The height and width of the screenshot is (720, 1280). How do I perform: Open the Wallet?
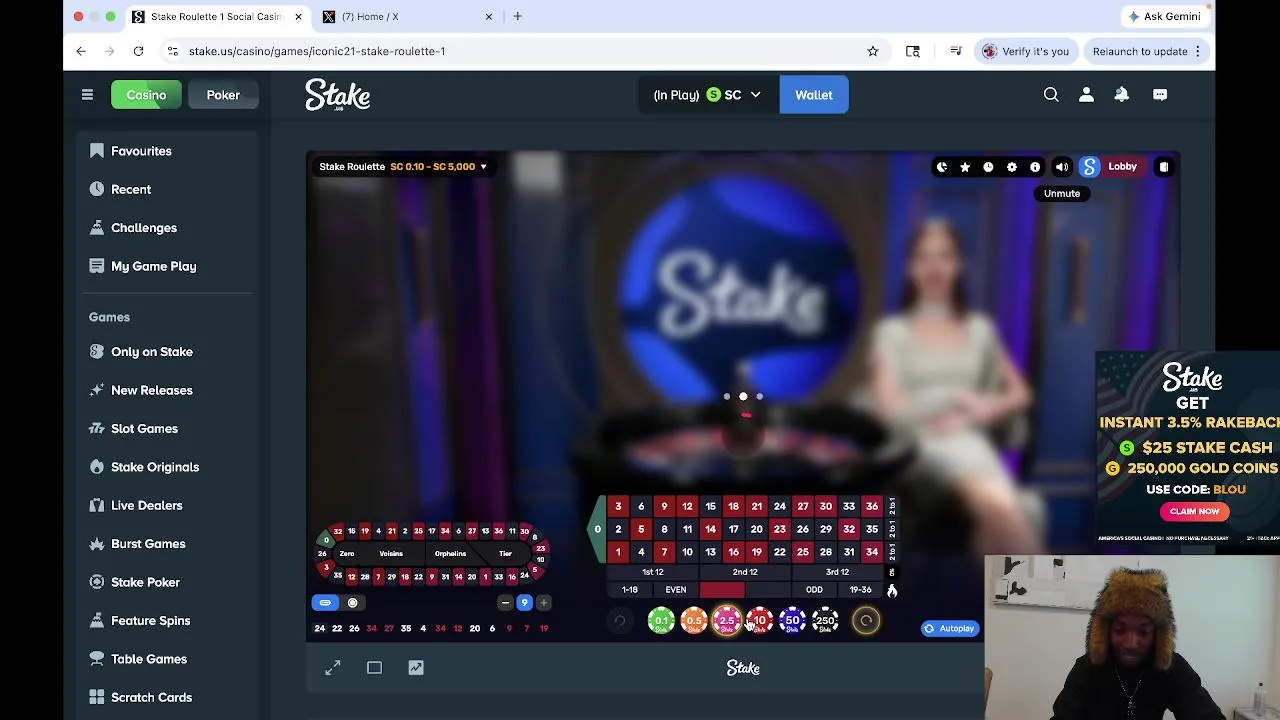click(814, 95)
